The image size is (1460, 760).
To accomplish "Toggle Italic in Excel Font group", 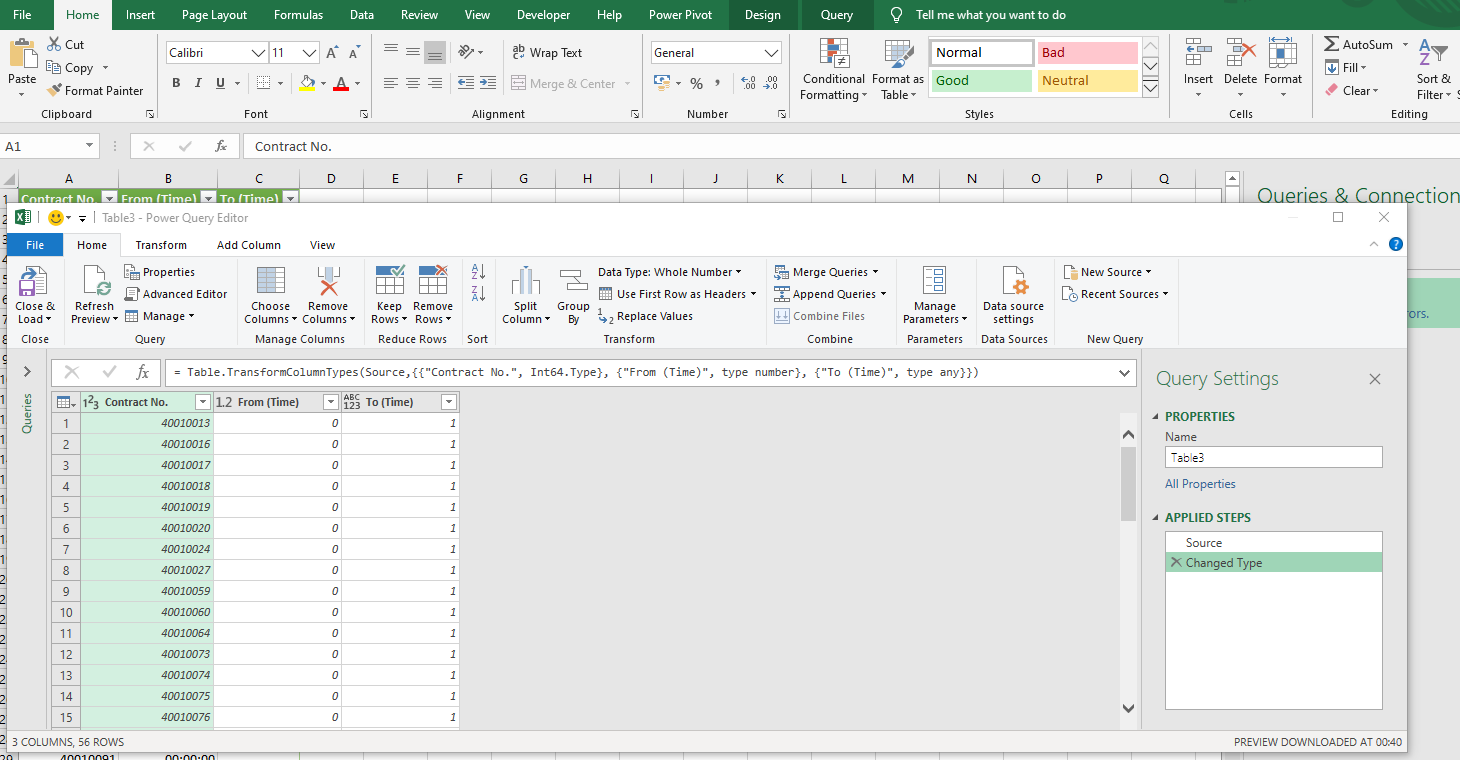I will pyautogui.click(x=198, y=83).
